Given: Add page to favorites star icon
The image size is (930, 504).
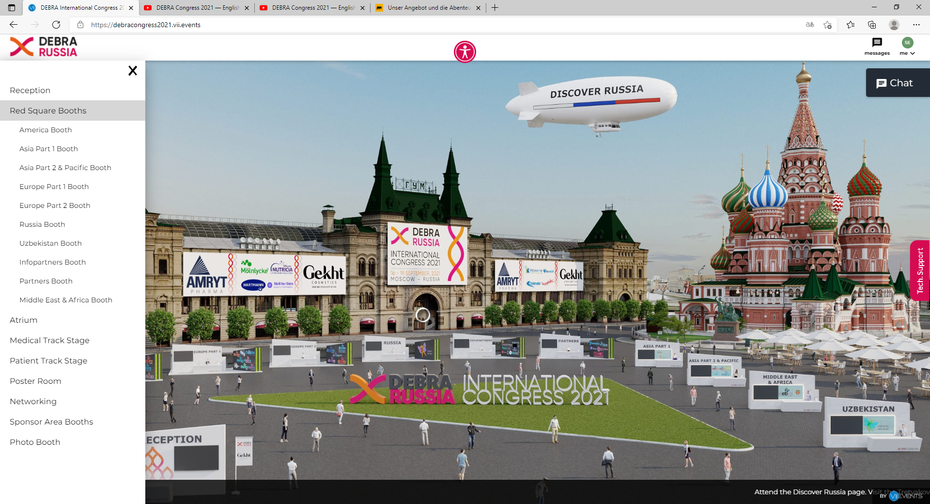Looking at the screenshot, I should tap(827, 25).
